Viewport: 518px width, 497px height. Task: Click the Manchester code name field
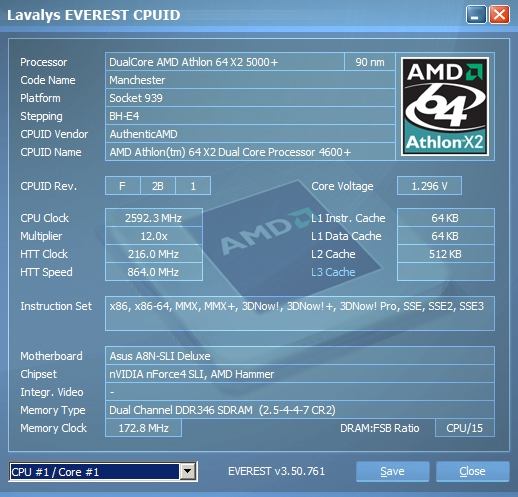pos(250,80)
